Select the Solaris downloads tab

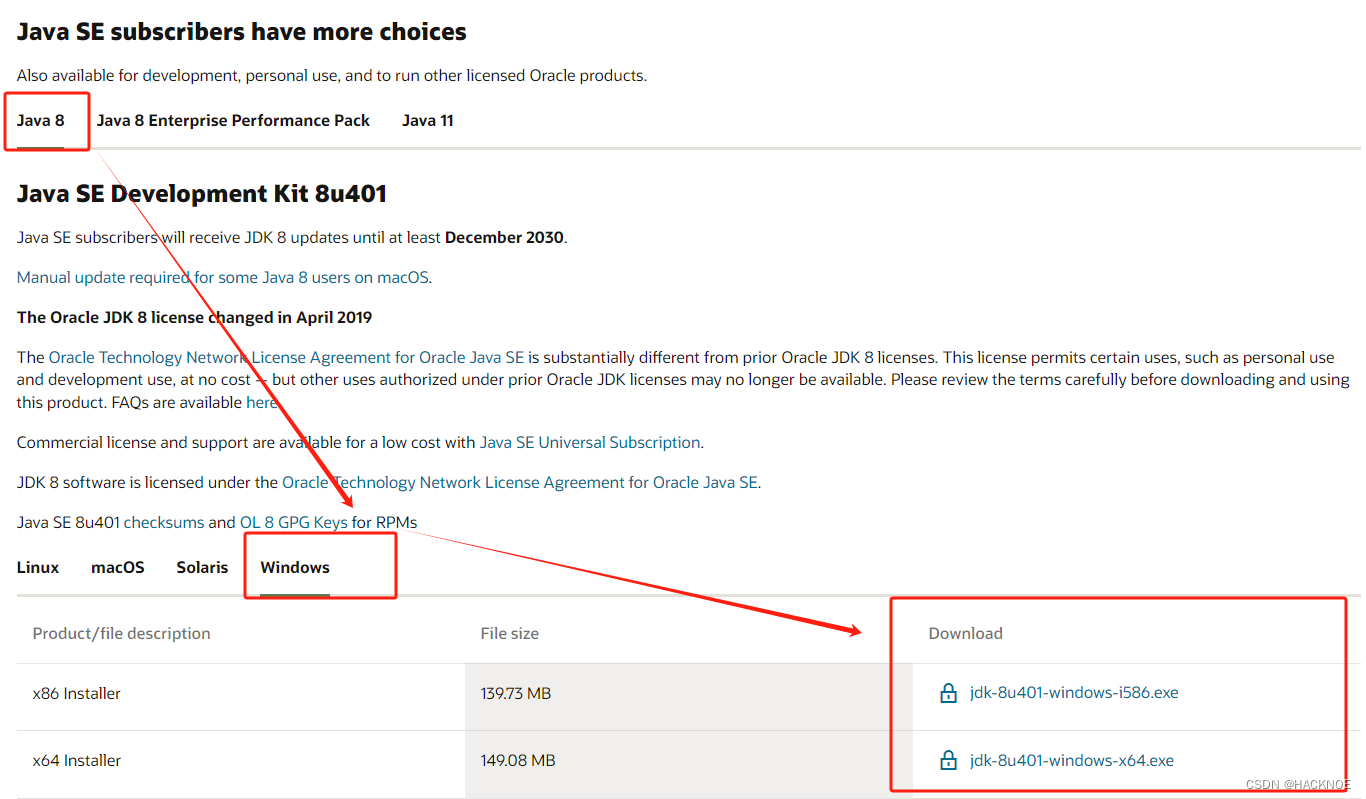click(x=203, y=567)
